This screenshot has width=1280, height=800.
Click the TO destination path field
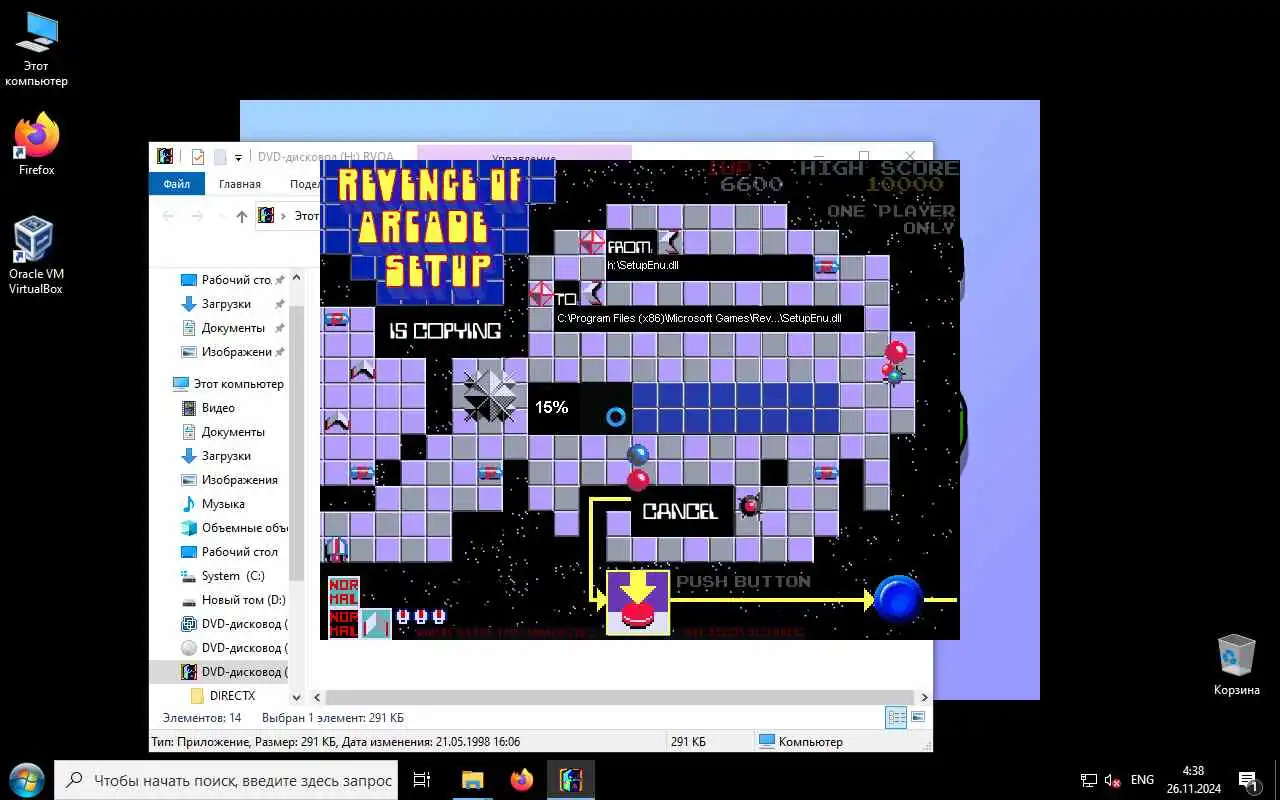click(709, 319)
